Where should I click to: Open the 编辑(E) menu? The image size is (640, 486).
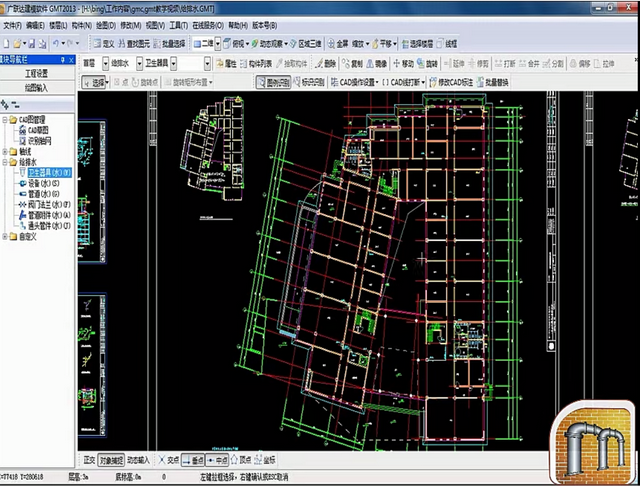pos(35,25)
